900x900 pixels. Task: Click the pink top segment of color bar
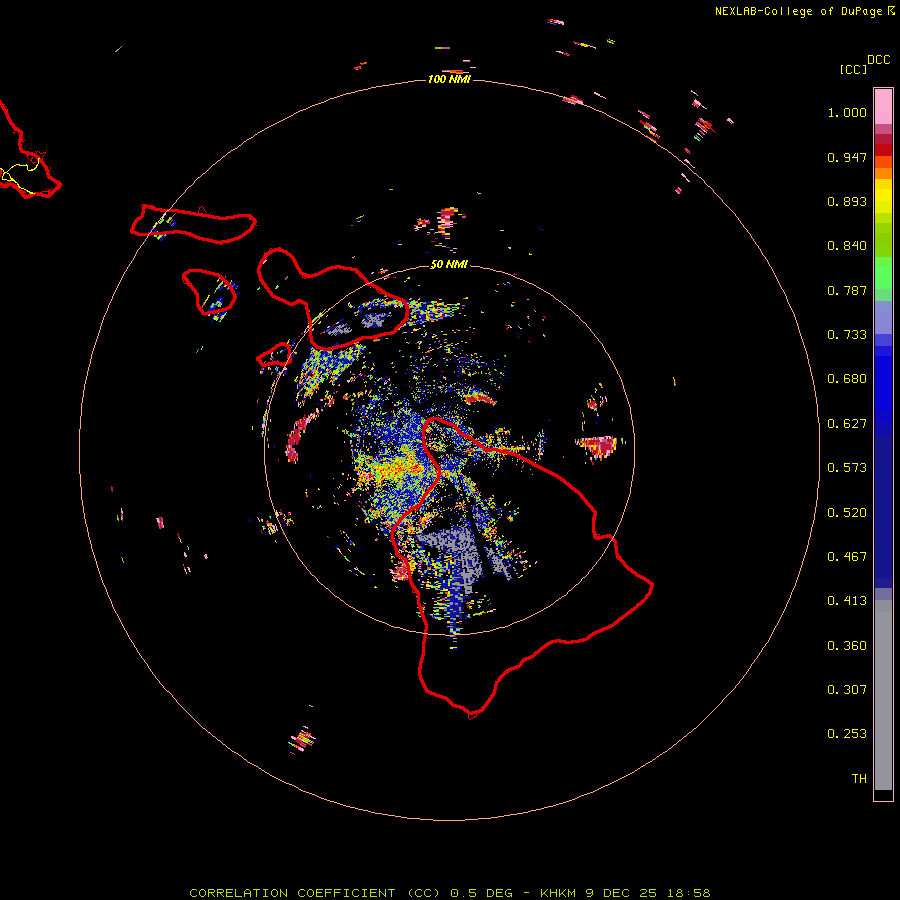[883, 106]
